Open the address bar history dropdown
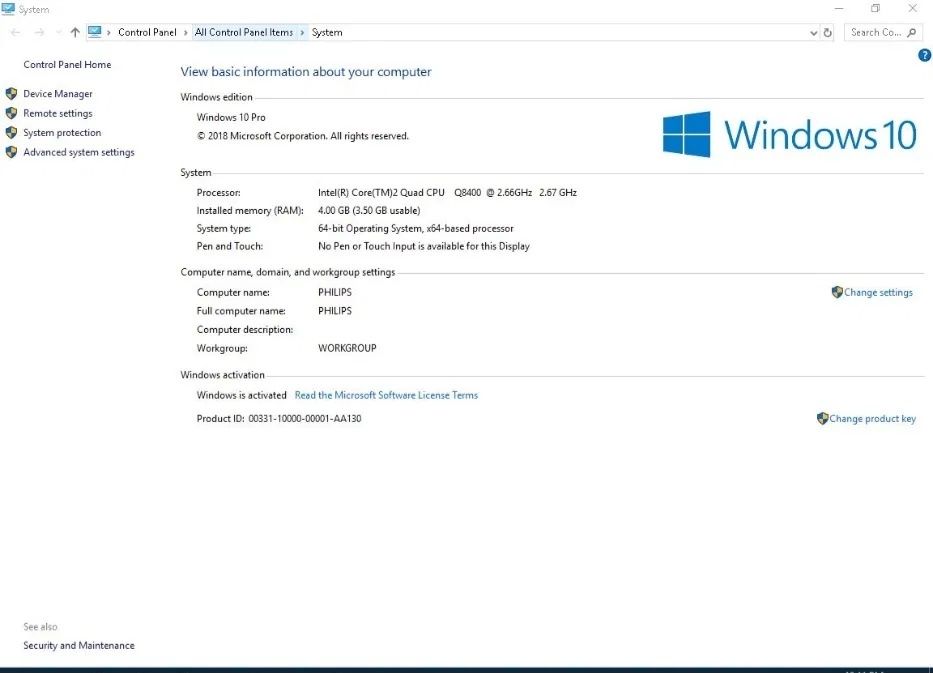933x673 pixels. [x=813, y=33]
